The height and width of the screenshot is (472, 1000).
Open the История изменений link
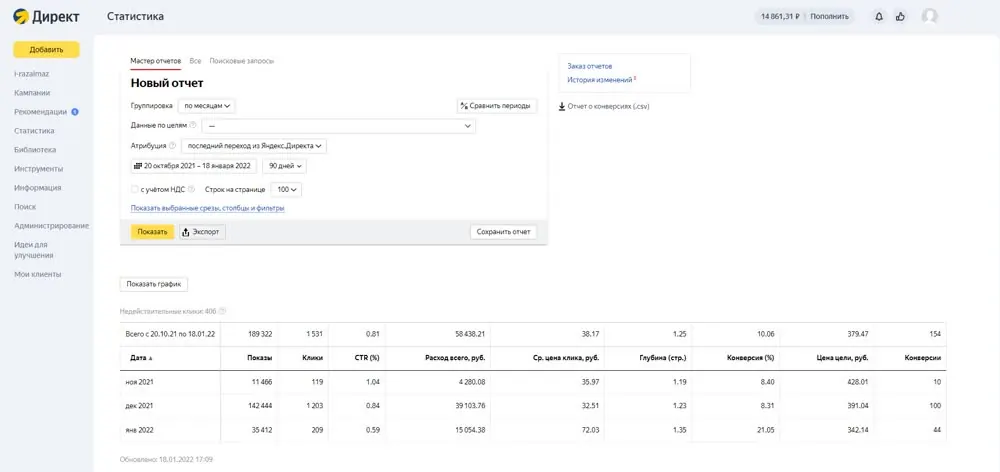point(600,80)
